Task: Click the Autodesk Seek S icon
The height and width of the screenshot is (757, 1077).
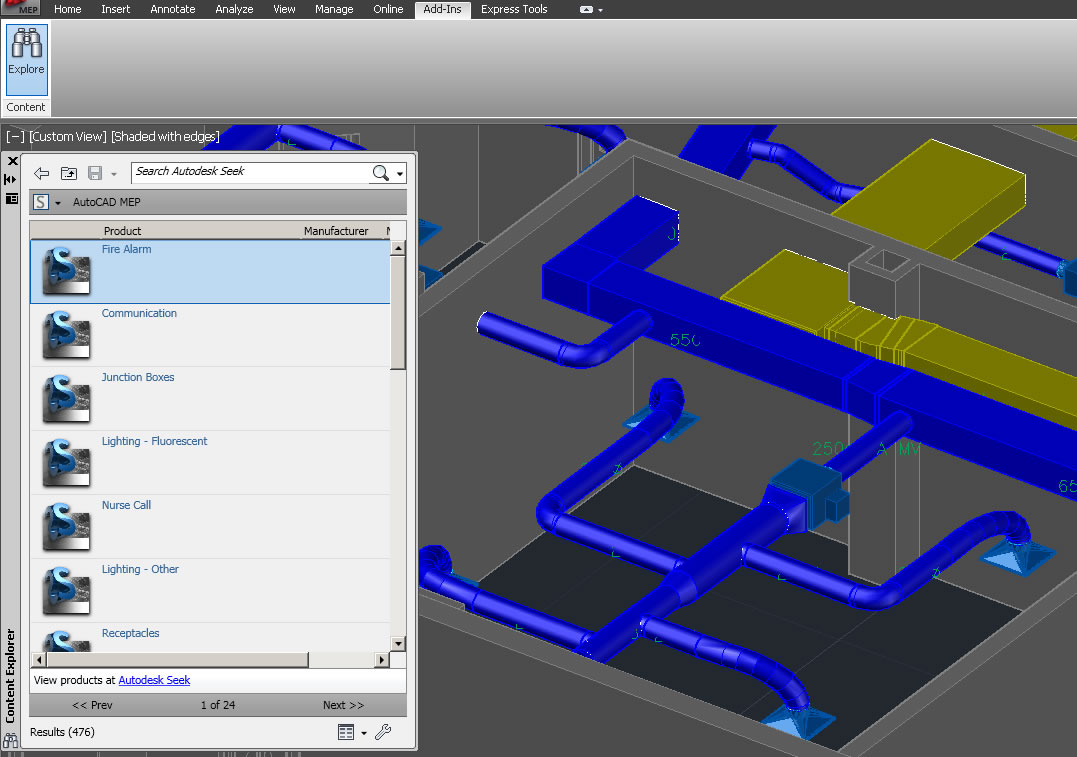Action: [x=41, y=202]
